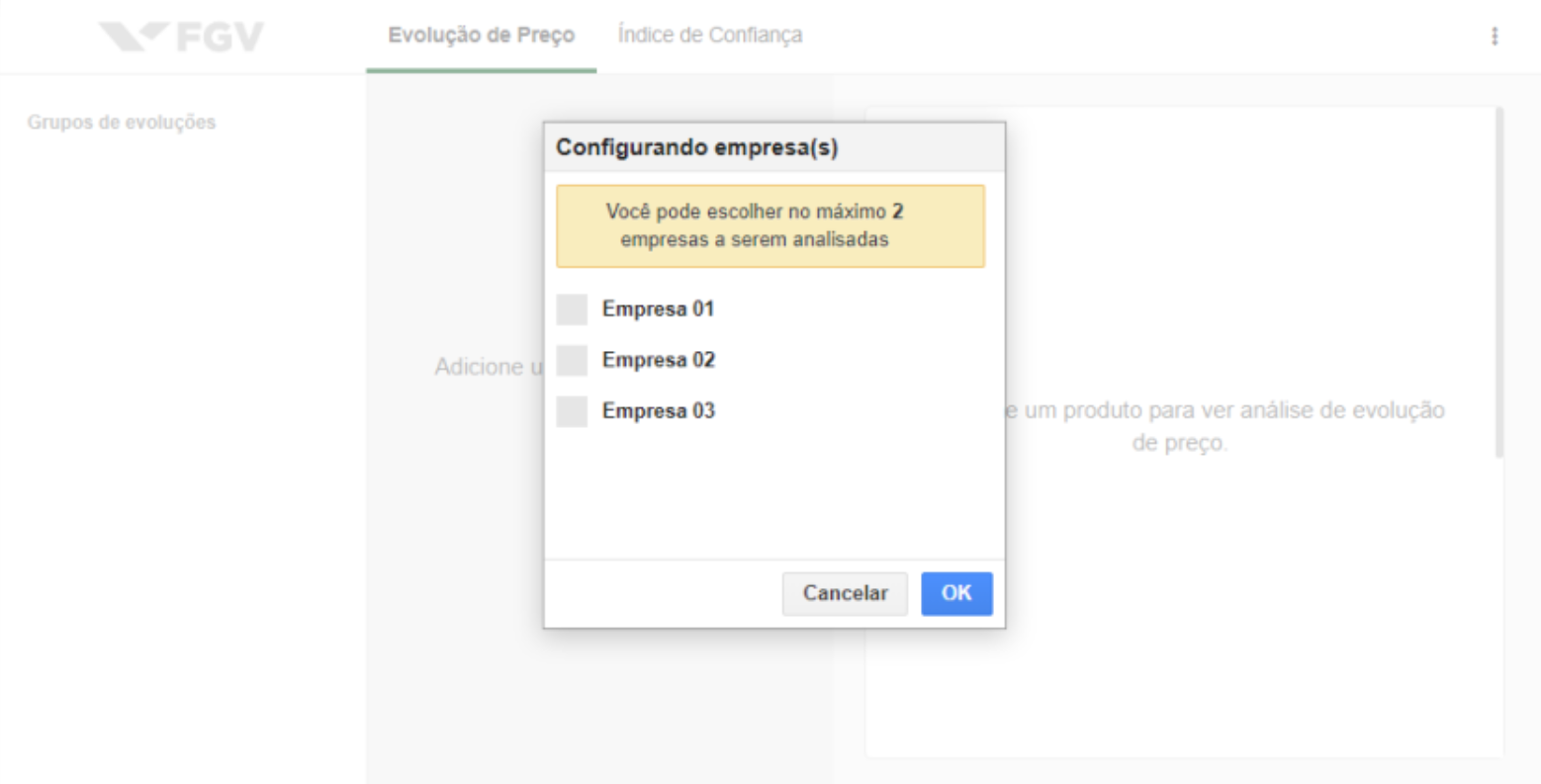Dismiss the dialog with Cancelar
Screen dimensions: 1541x784
coord(845,593)
